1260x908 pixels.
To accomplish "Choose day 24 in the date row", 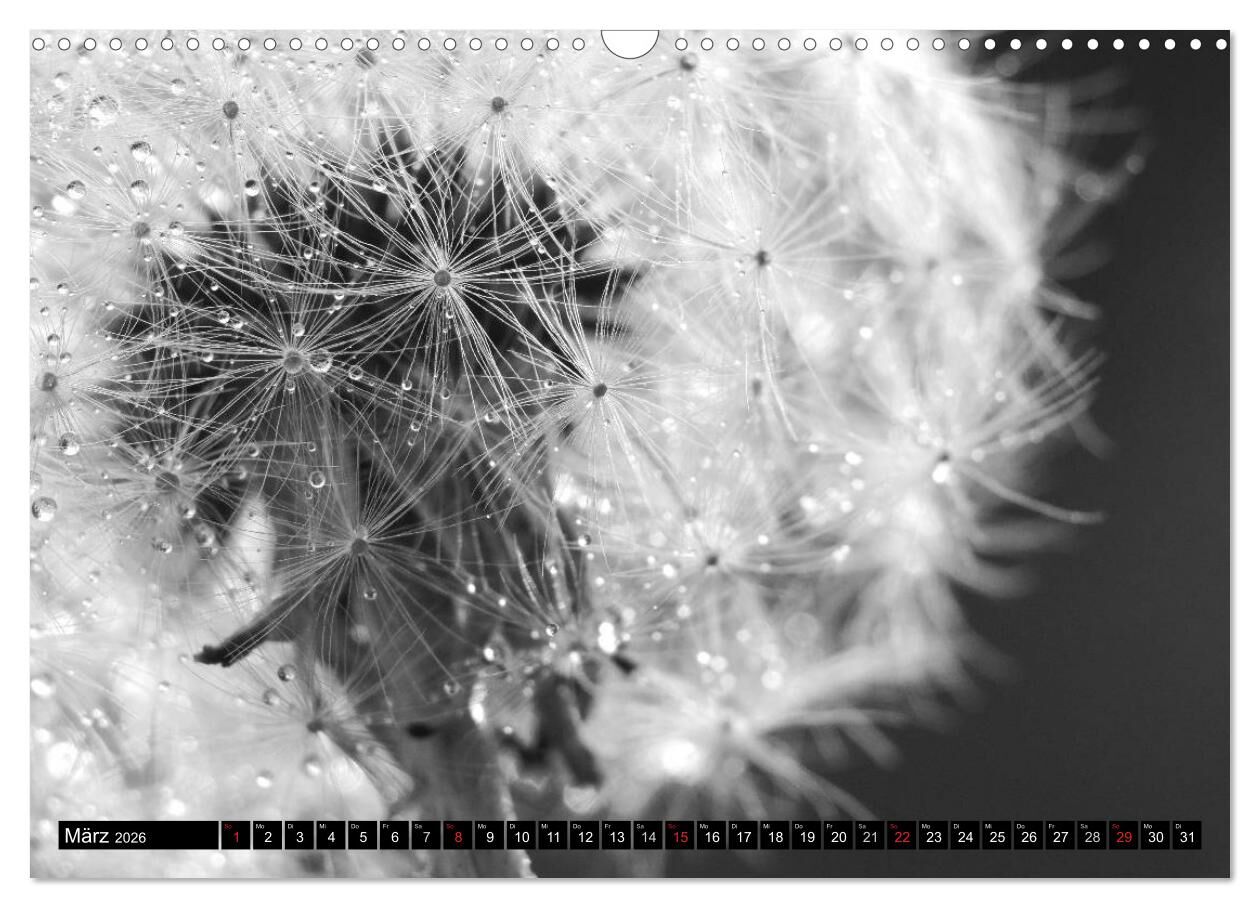I will point(964,836).
